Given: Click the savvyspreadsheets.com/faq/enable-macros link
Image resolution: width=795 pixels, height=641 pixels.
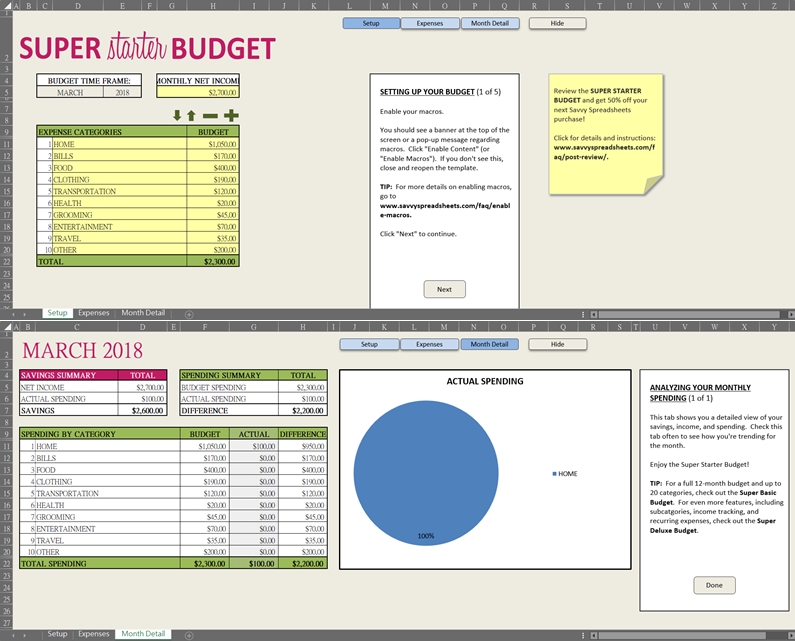Looking at the screenshot, I should click(x=445, y=210).
